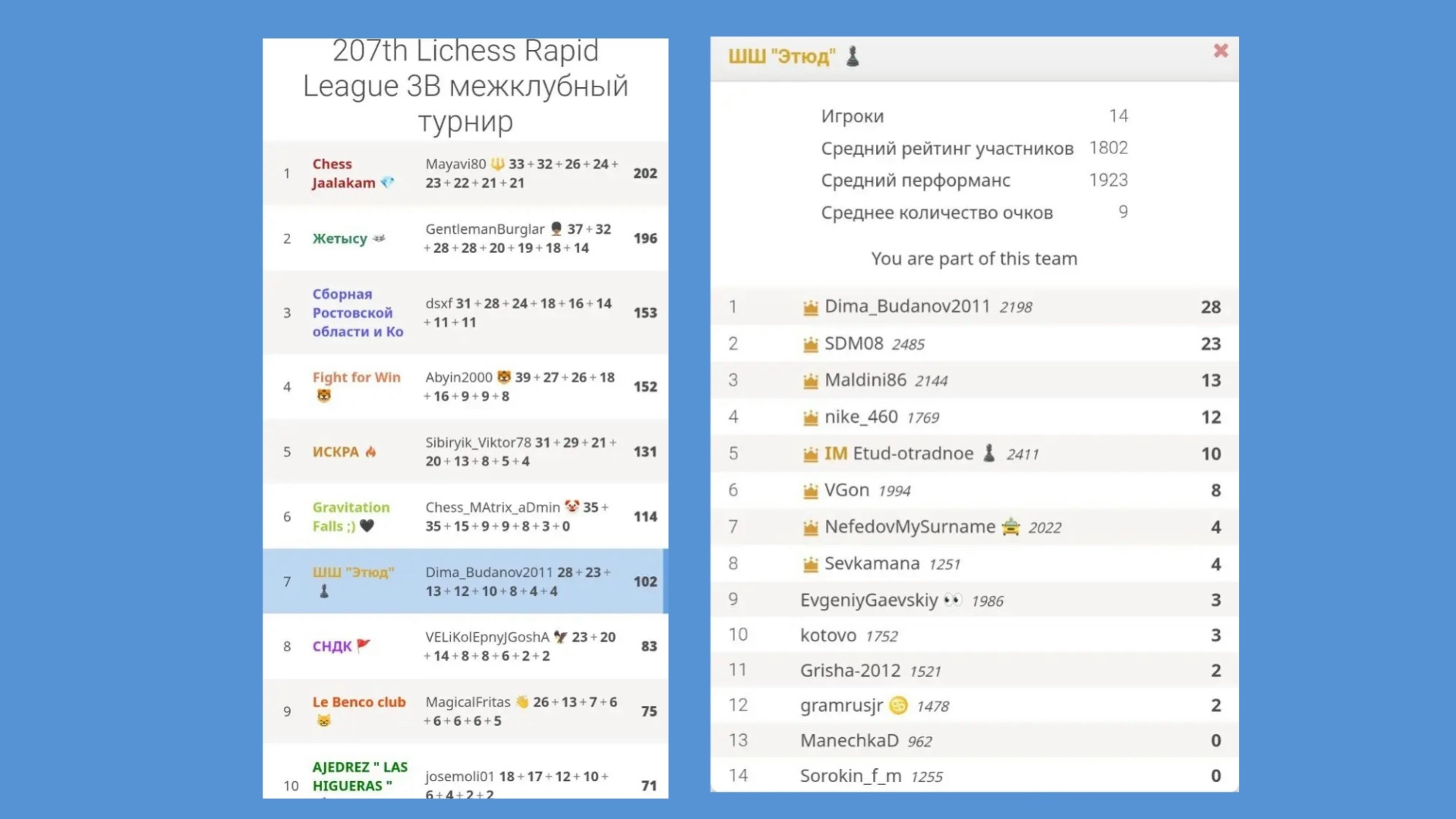Screen dimensions: 1456x819
Task: Click the red flag icon next to СНДК
Action: (364, 645)
